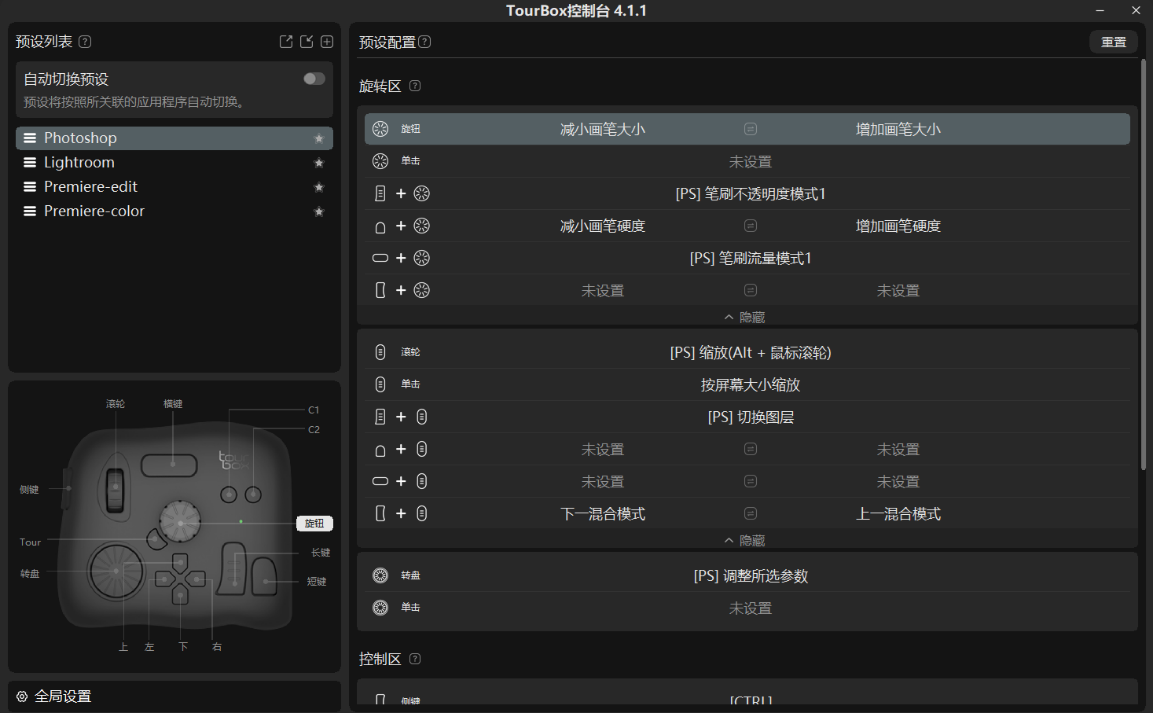Open the 预设列表 help question mark
This screenshot has height=713, width=1153.
[x=85, y=41]
